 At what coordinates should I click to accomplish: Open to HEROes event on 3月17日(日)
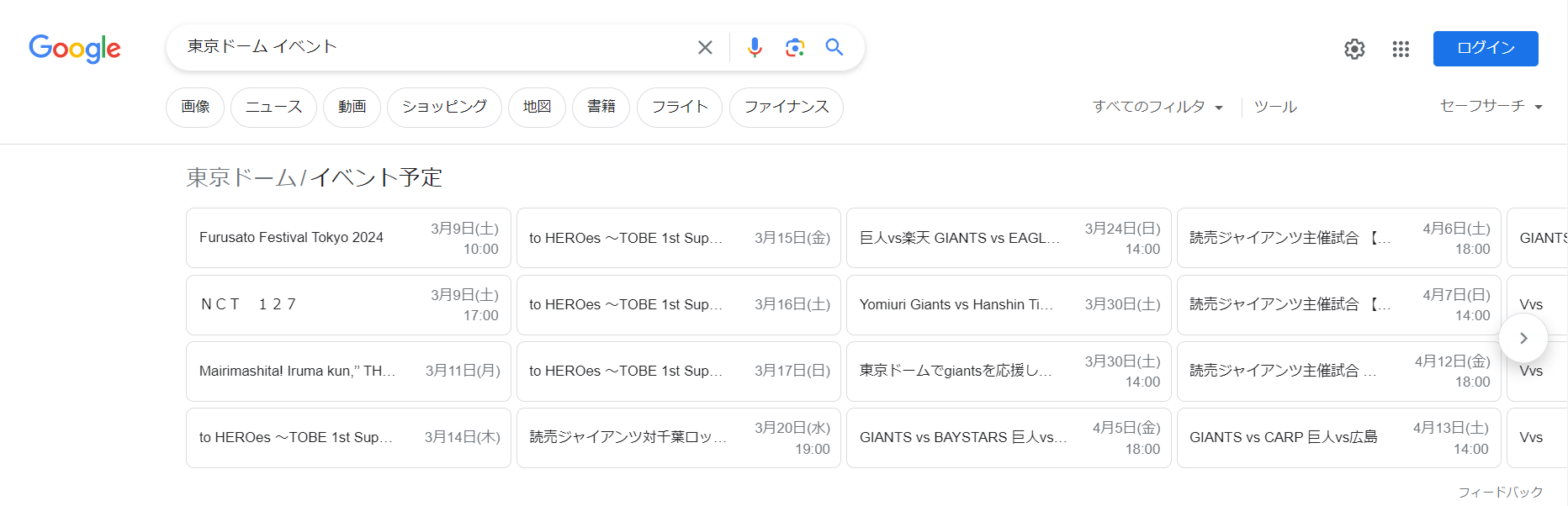pyautogui.click(x=679, y=371)
